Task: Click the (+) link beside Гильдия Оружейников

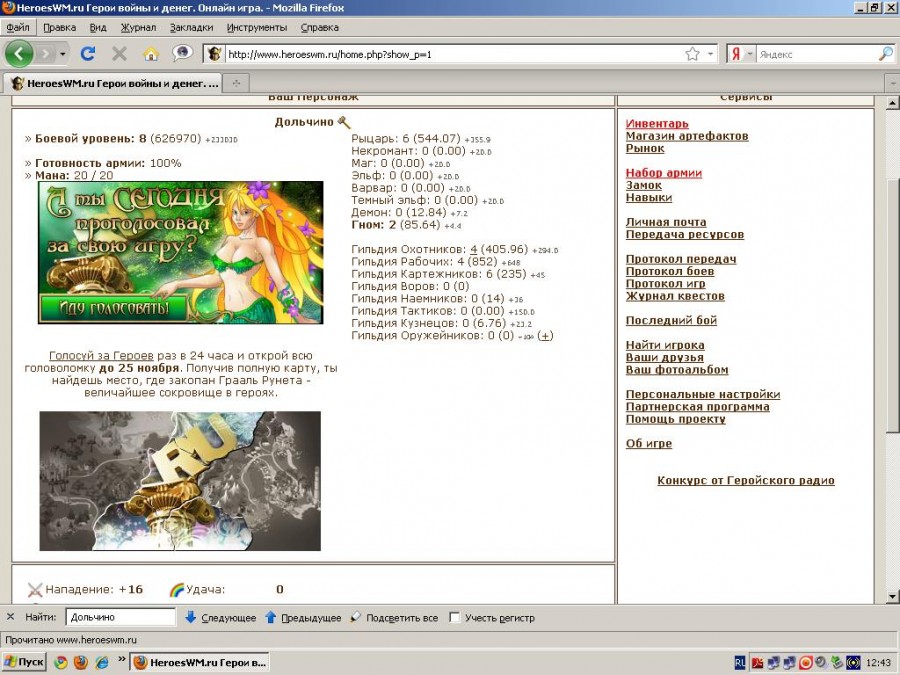Action: coord(545,336)
